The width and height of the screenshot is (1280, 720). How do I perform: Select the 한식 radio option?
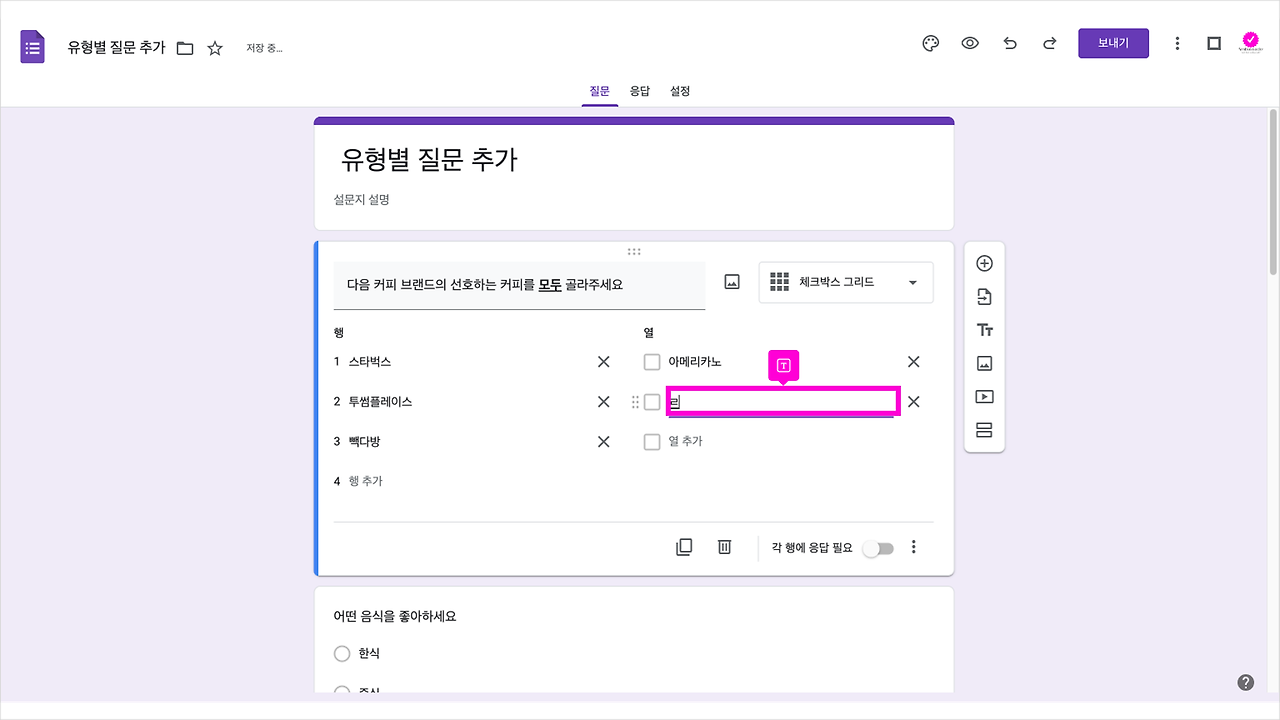coord(341,653)
